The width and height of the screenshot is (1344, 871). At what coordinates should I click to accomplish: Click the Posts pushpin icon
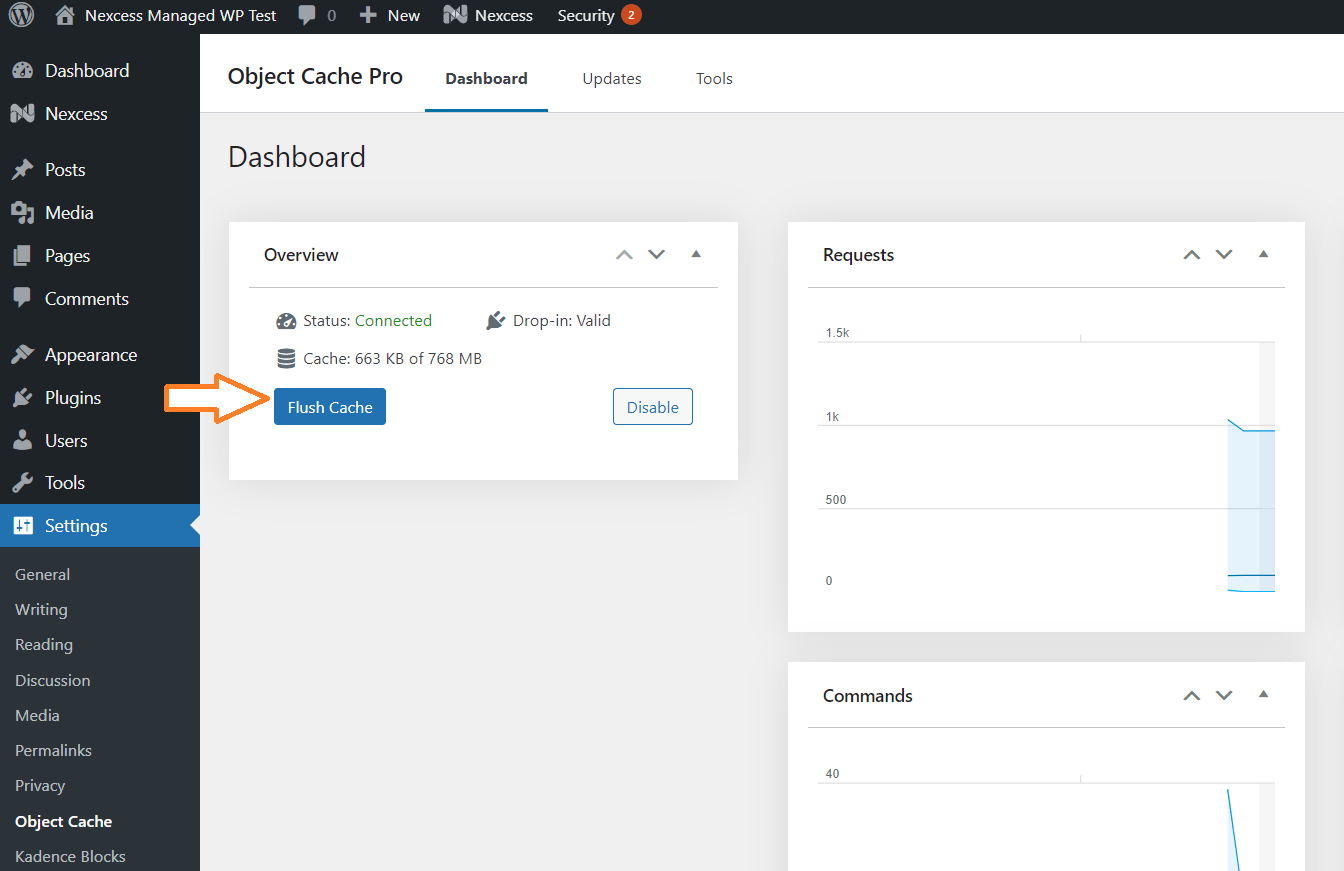pyautogui.click(x=22, y=170)
